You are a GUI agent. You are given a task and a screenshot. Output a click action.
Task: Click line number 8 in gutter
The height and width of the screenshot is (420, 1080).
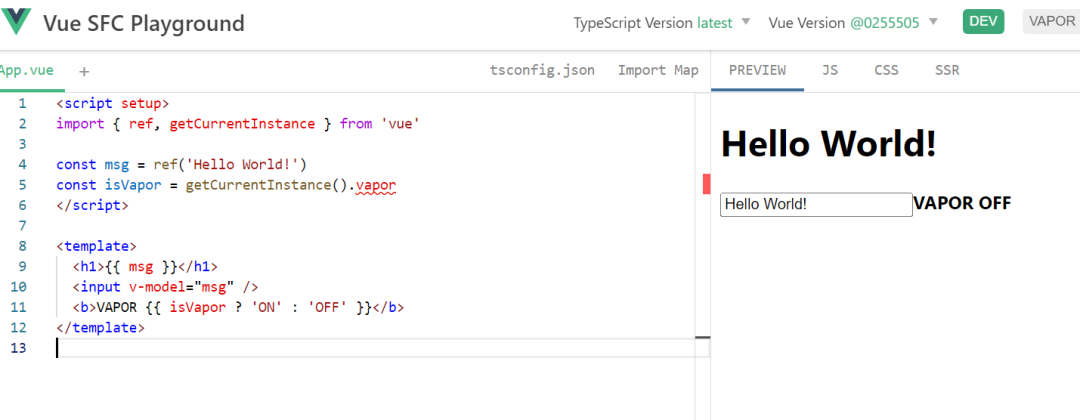pos(22,246)
